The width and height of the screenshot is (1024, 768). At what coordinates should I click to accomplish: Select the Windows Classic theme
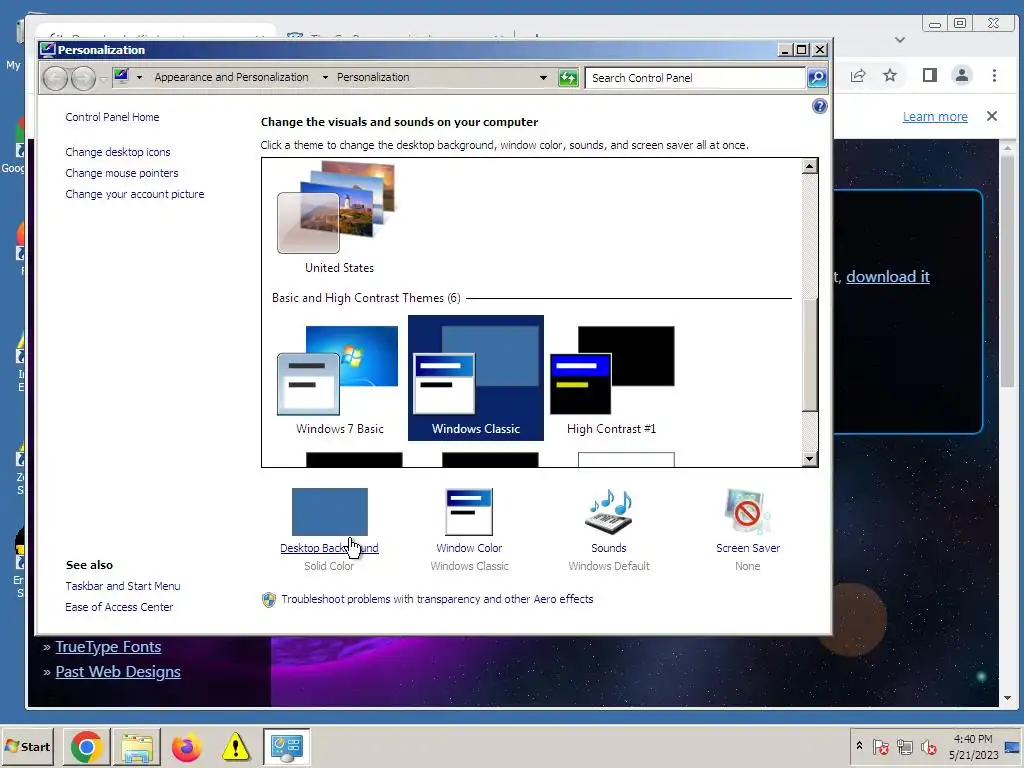pos(475,378)
